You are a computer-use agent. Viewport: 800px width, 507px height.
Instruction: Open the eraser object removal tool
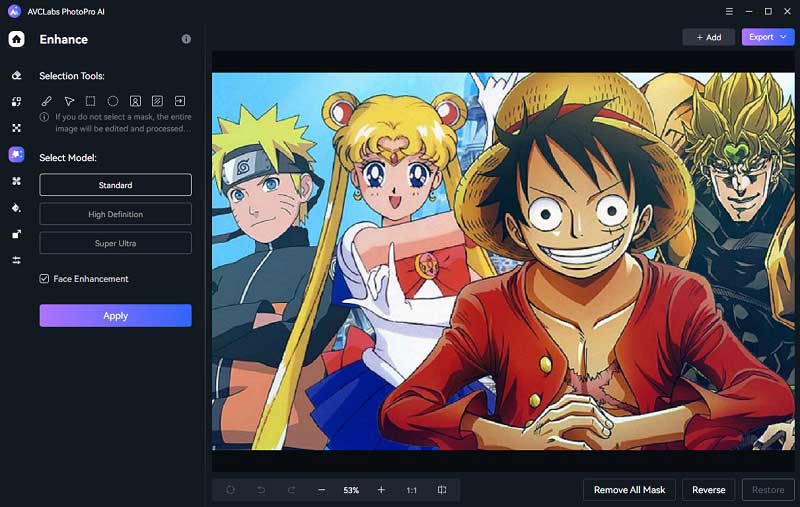click(16, 75)
